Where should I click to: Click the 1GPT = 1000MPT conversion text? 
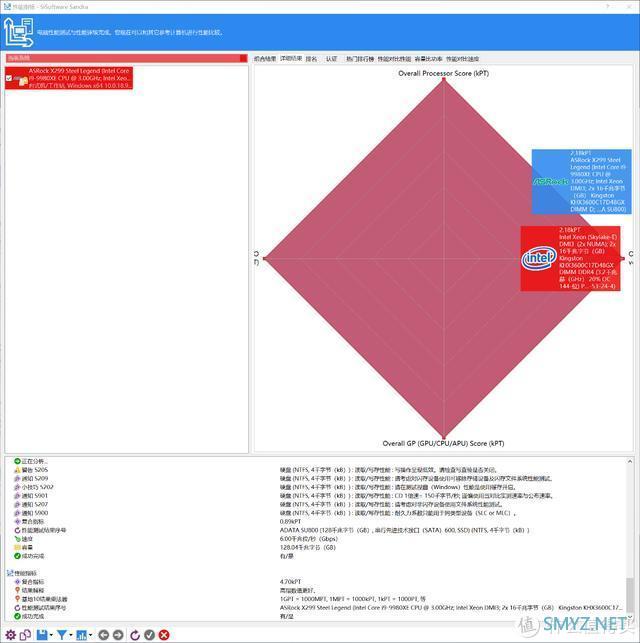(353, 599)
